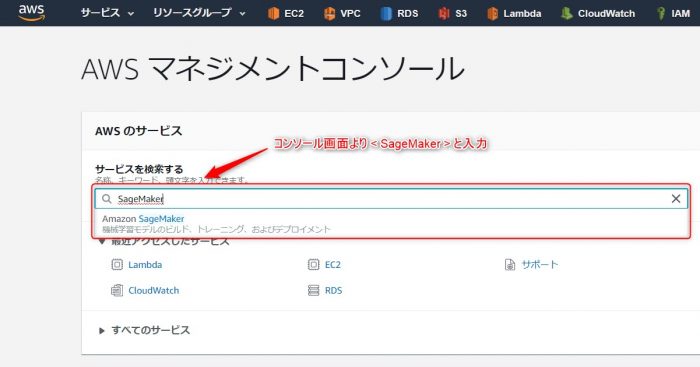
Task: Open the Lambda shortcut icon in navbar
Action: pyautogui.click(x=492, y=14)
